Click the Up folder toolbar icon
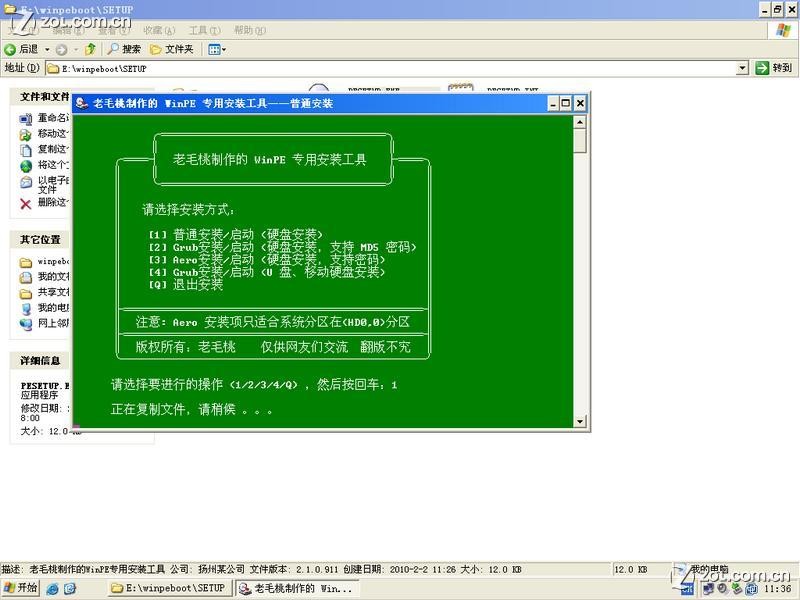 (90, 49)
